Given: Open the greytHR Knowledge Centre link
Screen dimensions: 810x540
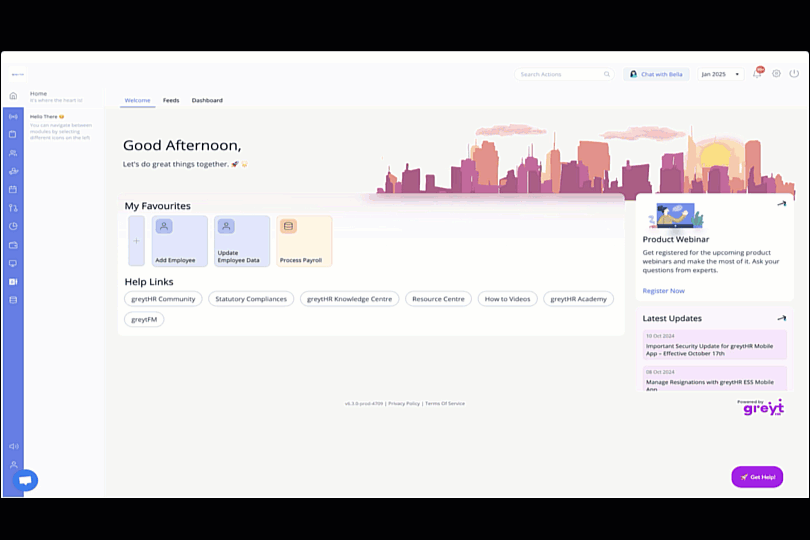Looking at the screenshot, I should tap(350, 299).
